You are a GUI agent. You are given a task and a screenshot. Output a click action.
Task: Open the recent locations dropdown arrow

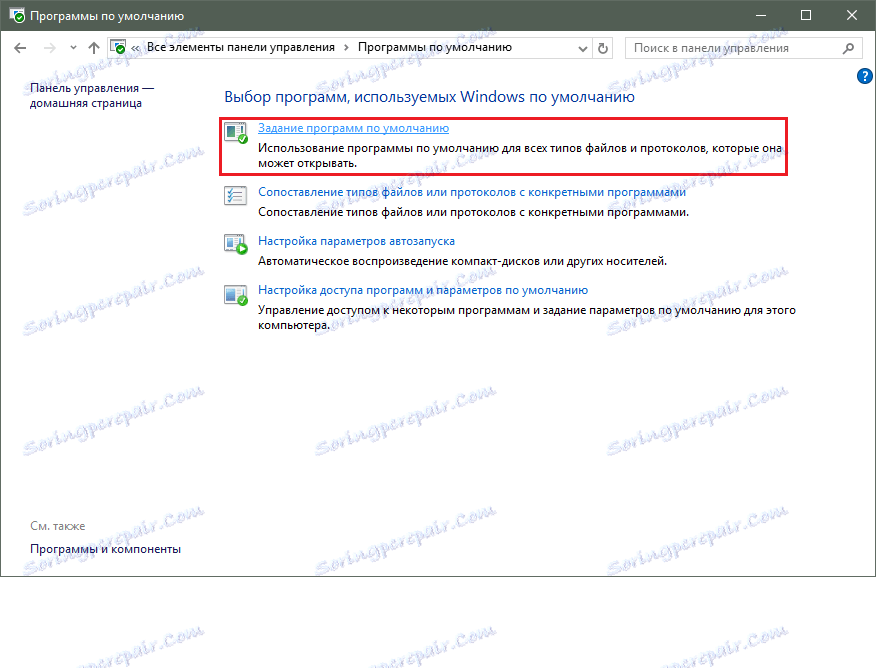(x=73, y=48)
